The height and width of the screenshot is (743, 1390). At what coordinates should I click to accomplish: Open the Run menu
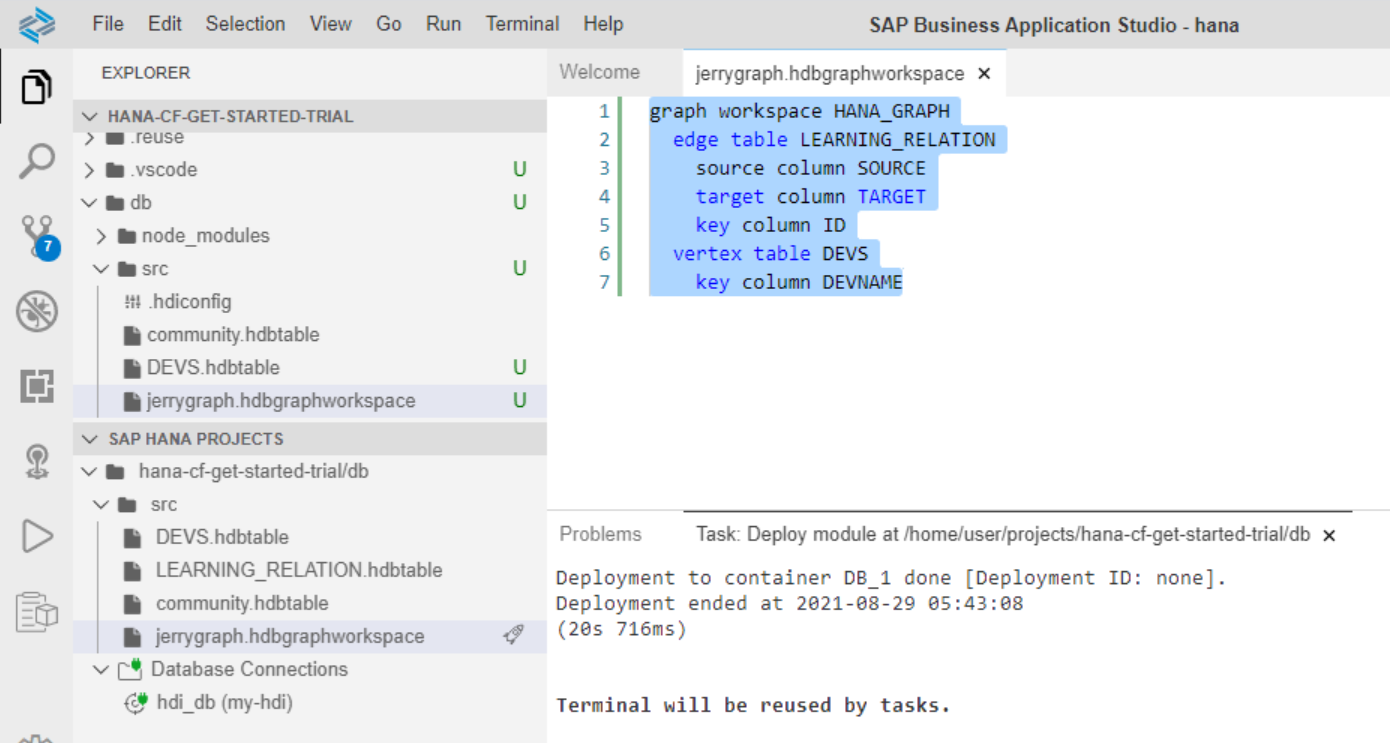pyautogui.click(x=443, y=24)
